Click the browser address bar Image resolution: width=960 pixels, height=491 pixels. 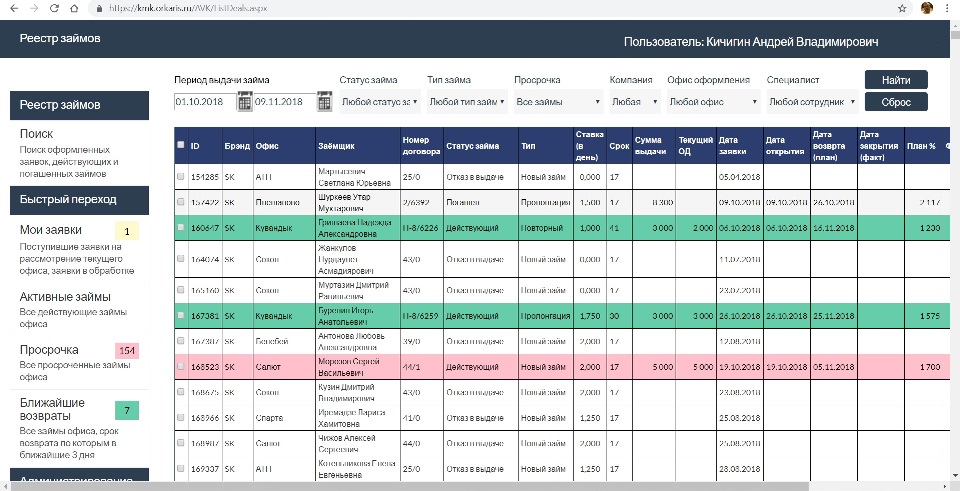490,9
